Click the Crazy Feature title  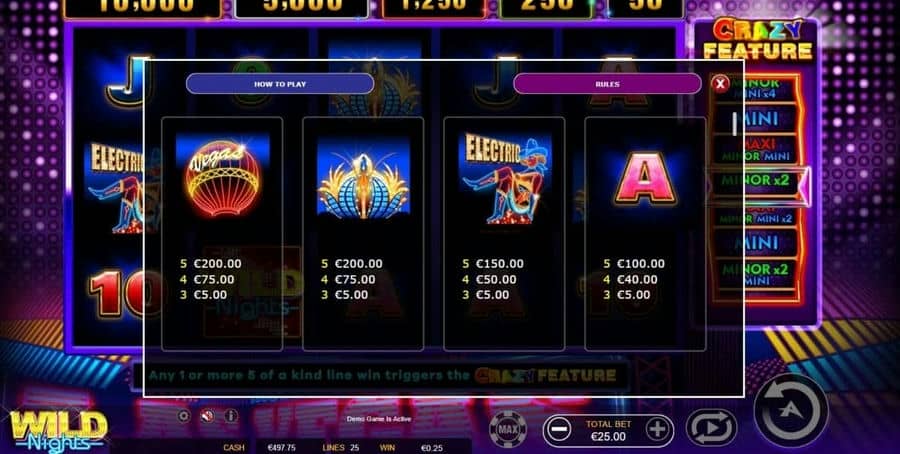tap(758, 39)
